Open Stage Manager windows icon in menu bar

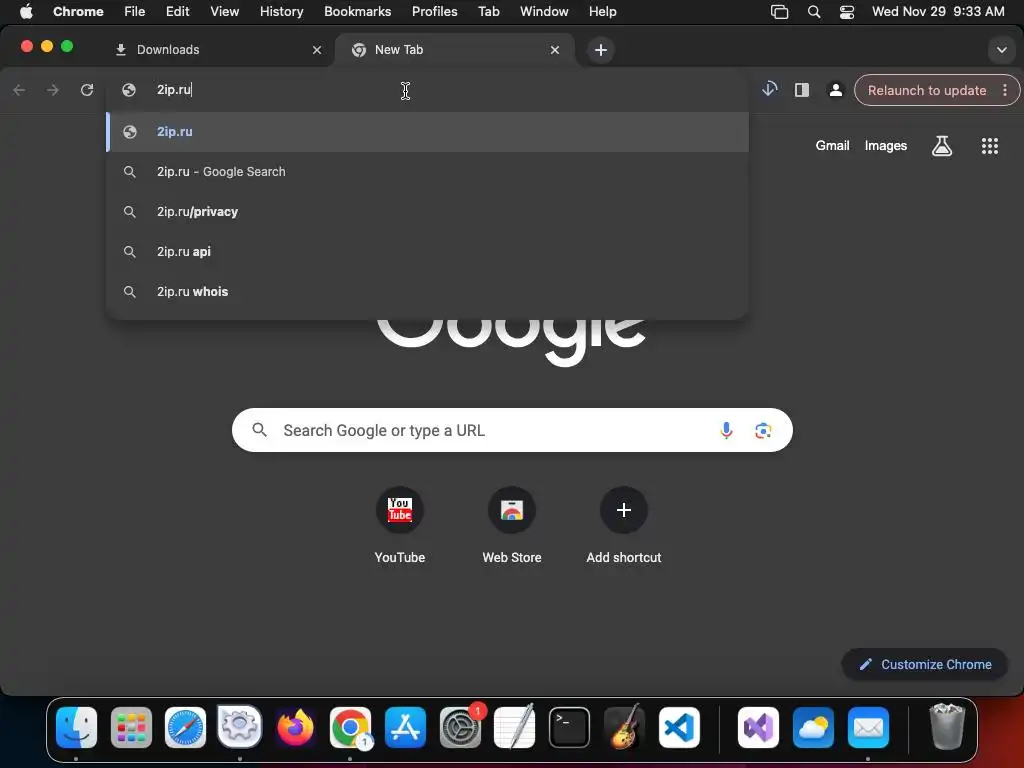780,12
